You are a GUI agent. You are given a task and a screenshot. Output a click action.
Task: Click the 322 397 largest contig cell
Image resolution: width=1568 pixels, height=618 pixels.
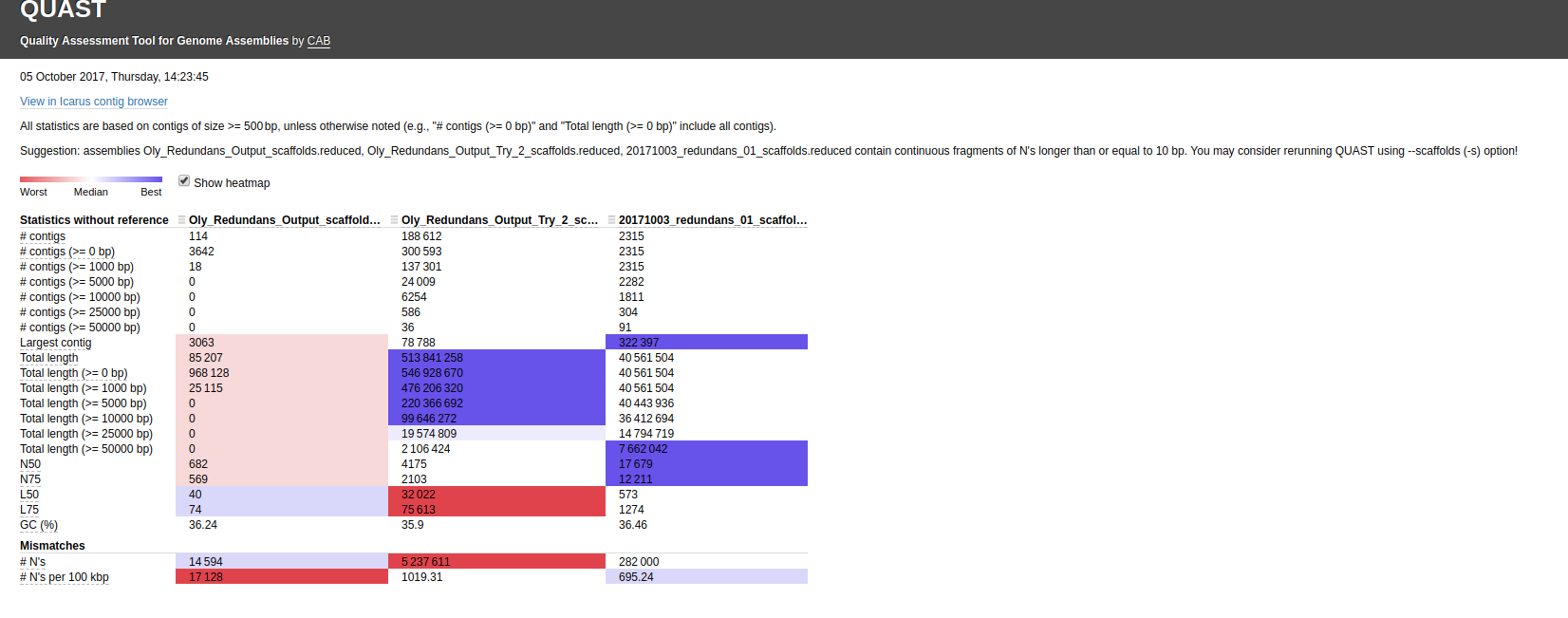(639, 343)
